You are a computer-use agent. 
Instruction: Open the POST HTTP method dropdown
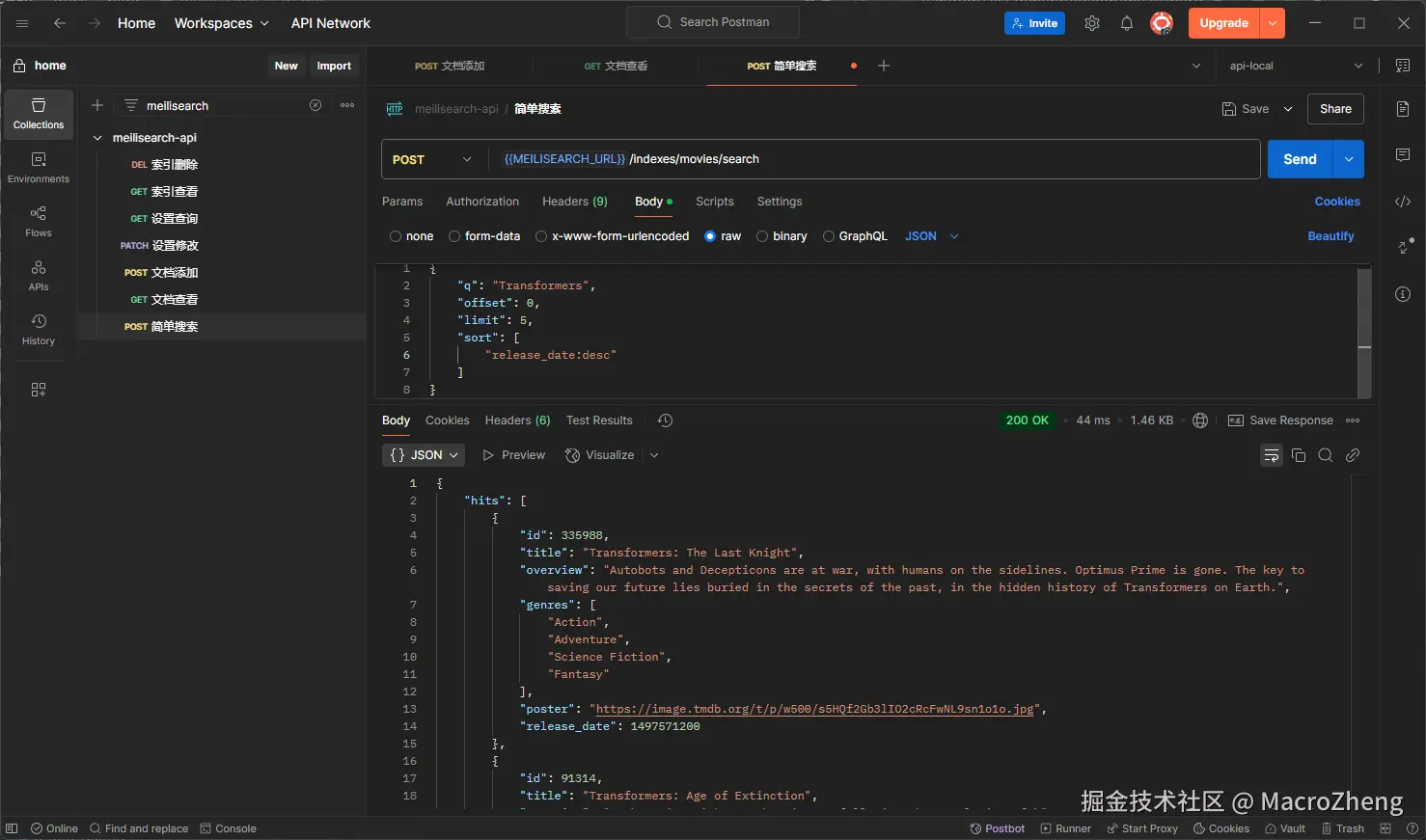[x=433, y=160]
